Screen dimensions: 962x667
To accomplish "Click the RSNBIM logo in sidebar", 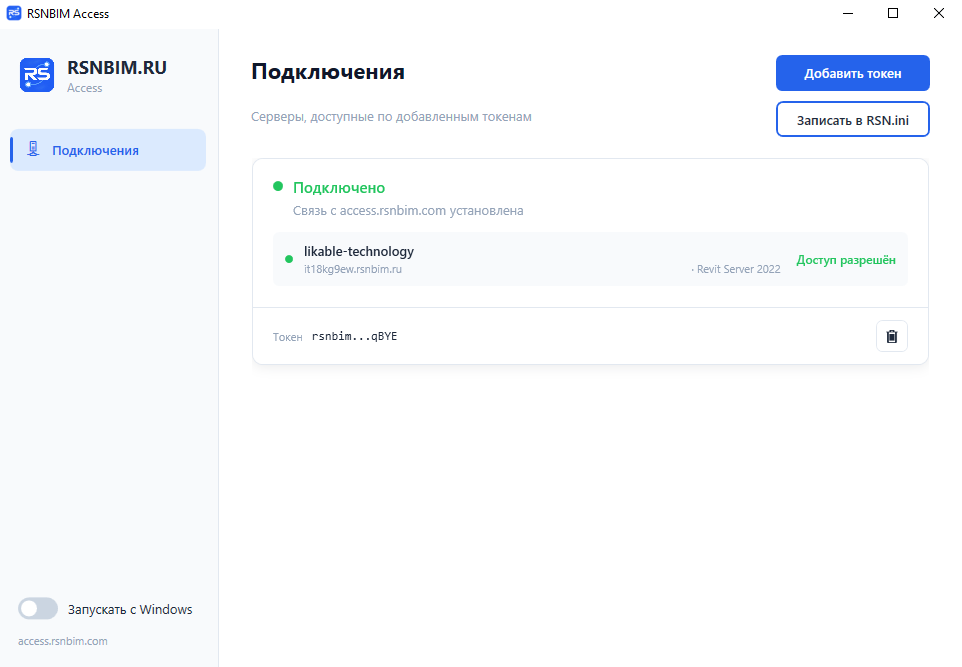I will click(37, 75).
